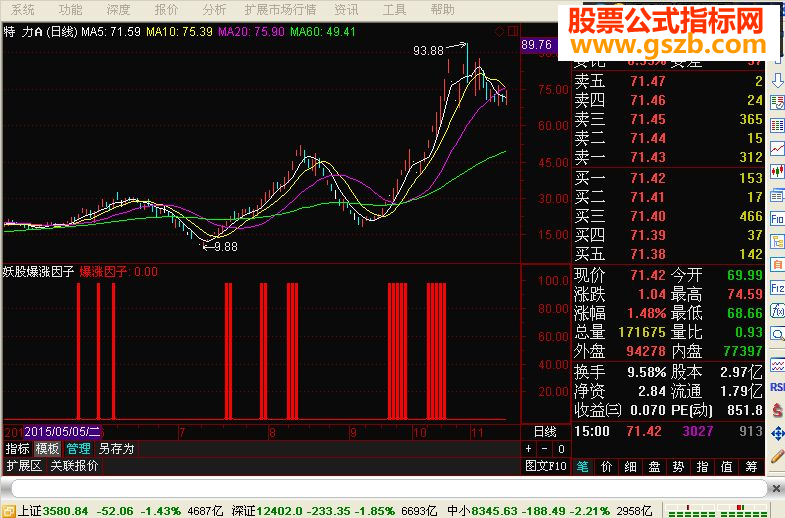Open the f(x) formula manager icon
The image size is (785, 518).
tap(777, 311)
